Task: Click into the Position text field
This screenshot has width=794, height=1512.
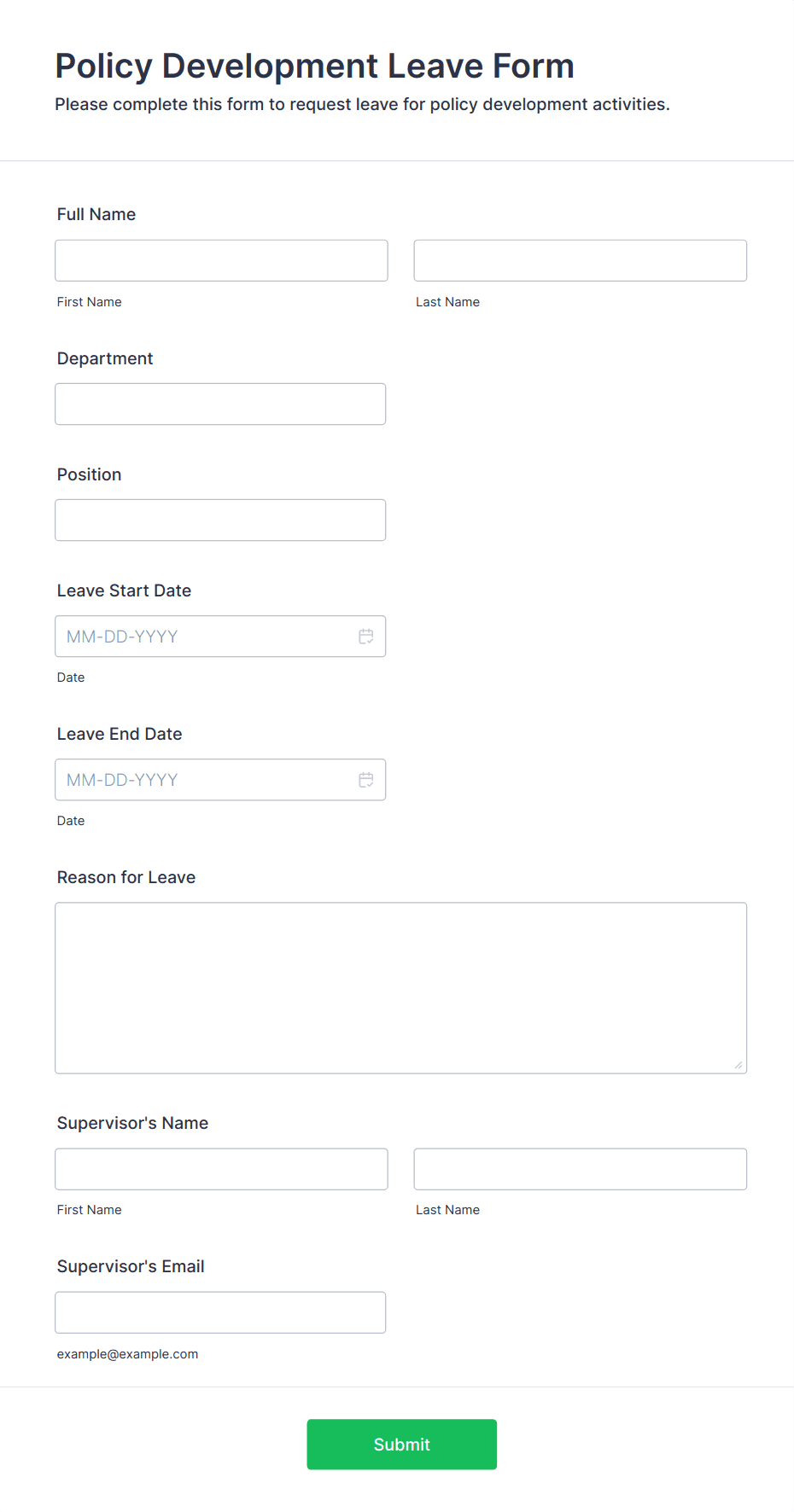Action: pyautogui.click(x=220, y=520)
